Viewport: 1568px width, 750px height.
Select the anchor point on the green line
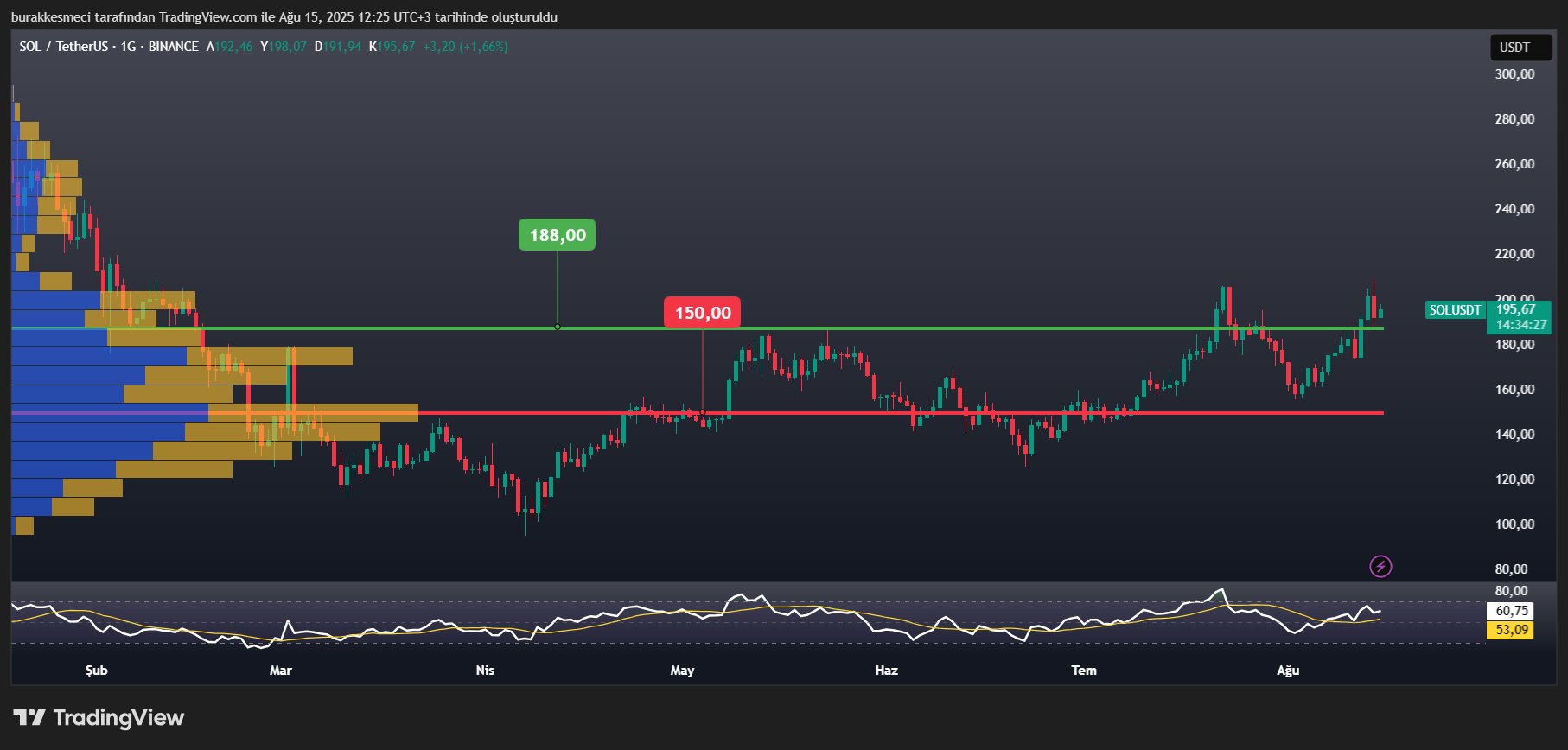pos(558,327)
